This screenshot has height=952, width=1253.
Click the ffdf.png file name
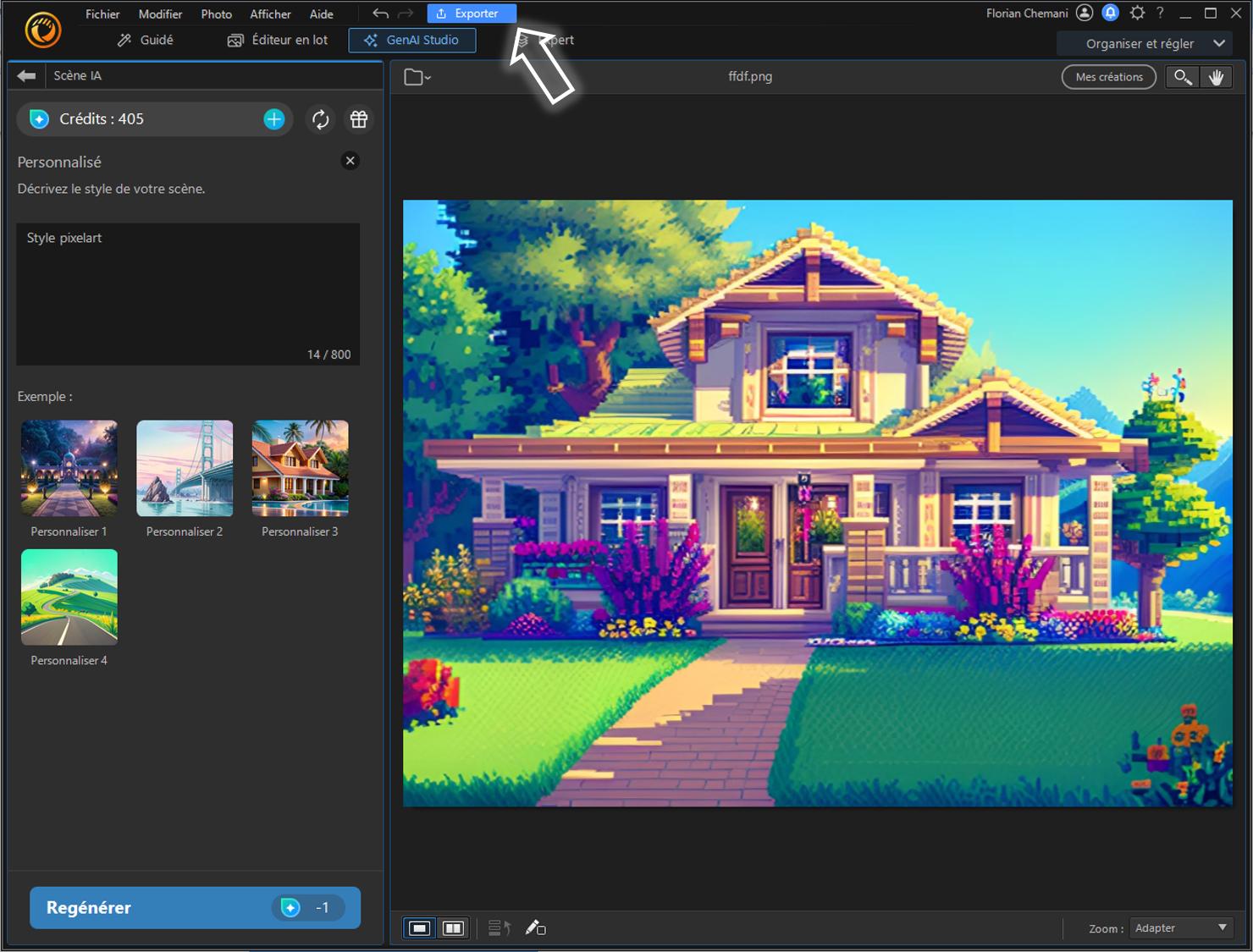point(750,76)
